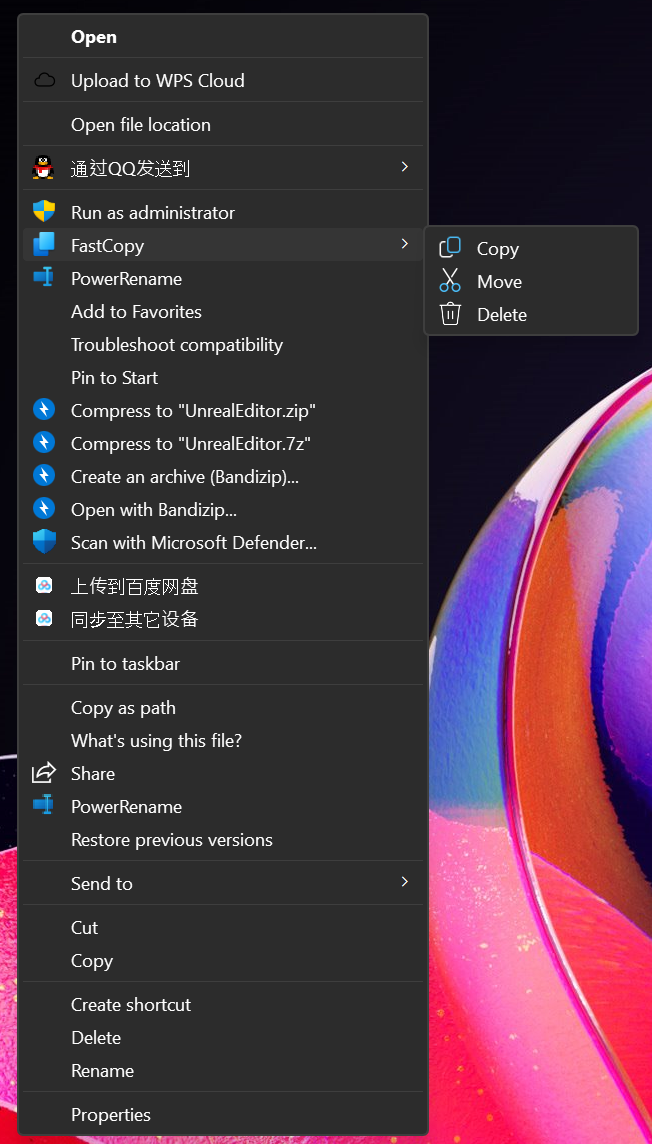Select the FastCopy menu entry

pyautogui.click(x=223, y=245)
